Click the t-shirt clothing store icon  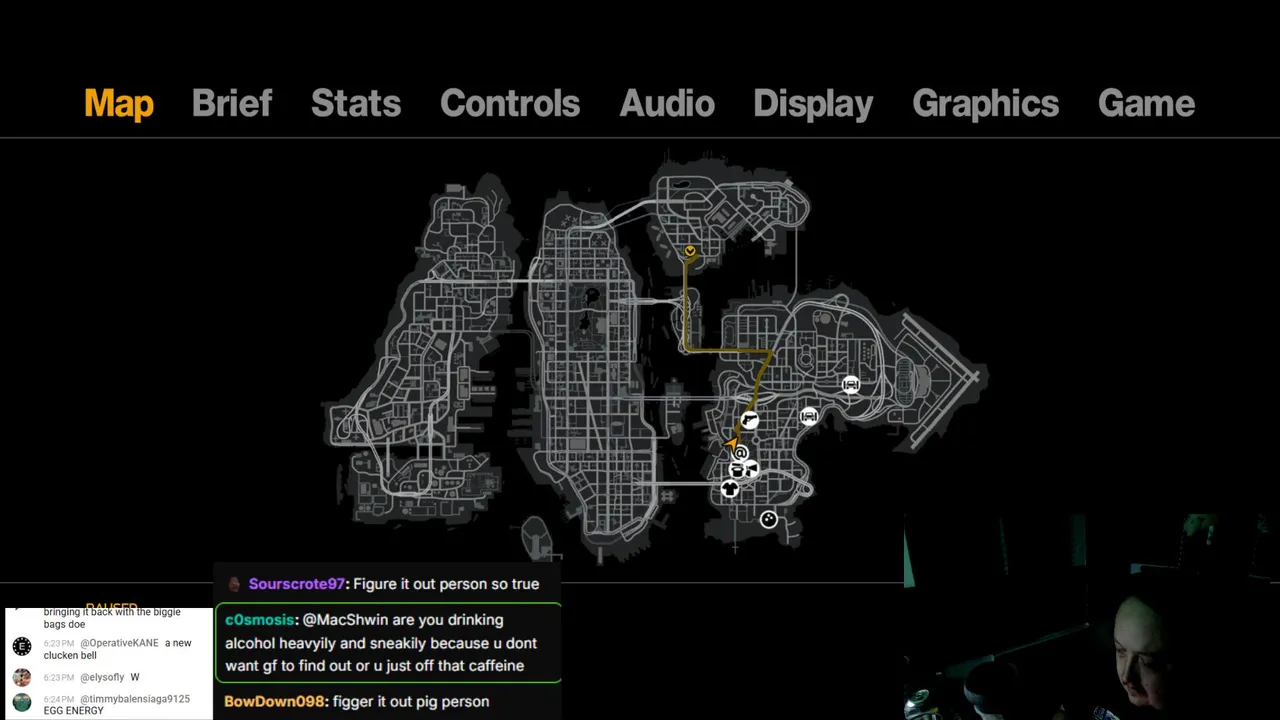click(730, 489)
